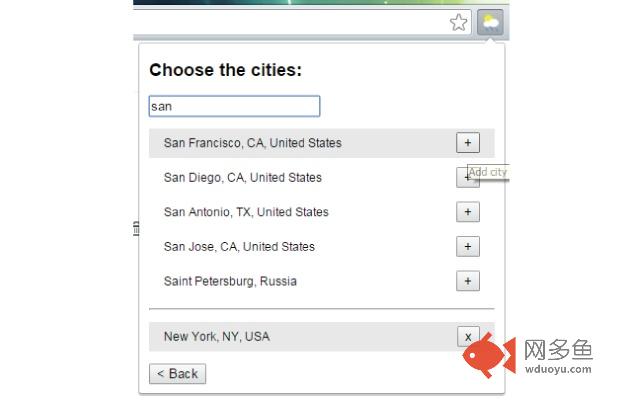Click the San Antonio, TX result text
The image size is (640, 400).
[246, 212]
